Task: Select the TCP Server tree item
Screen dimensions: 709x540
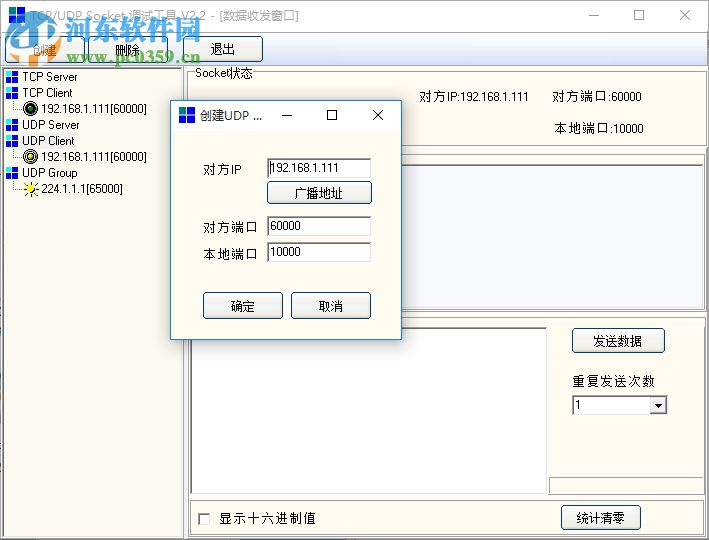Action: [x=50, y=77]
